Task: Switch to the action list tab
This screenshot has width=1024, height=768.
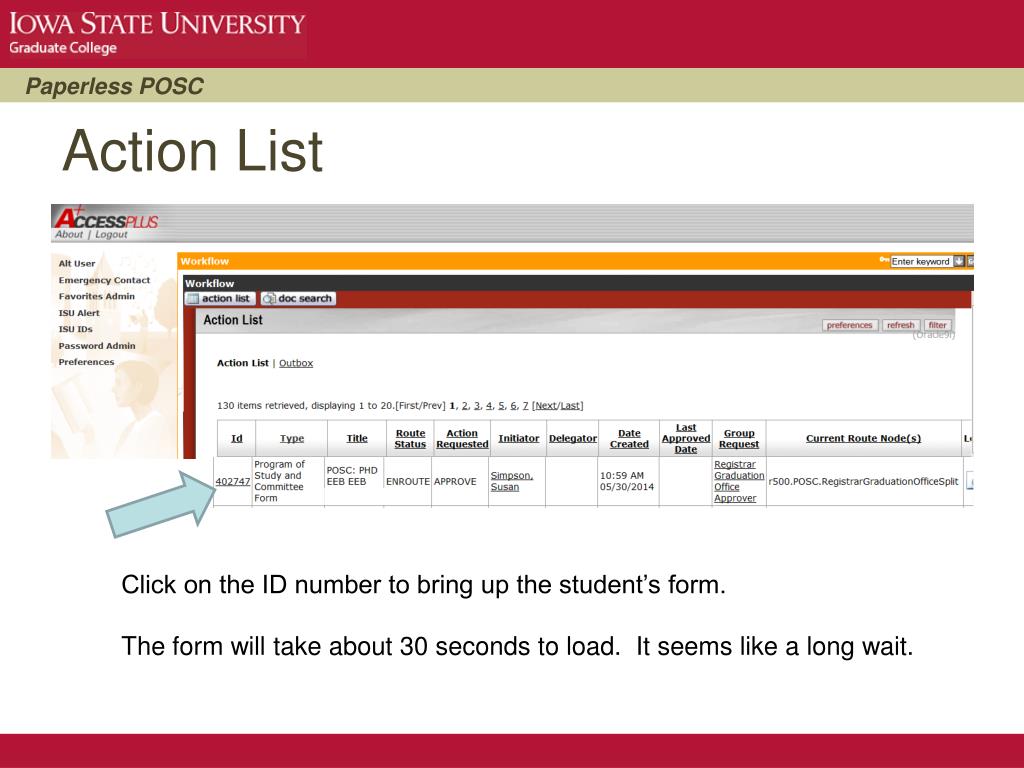Action: point(220,298)
